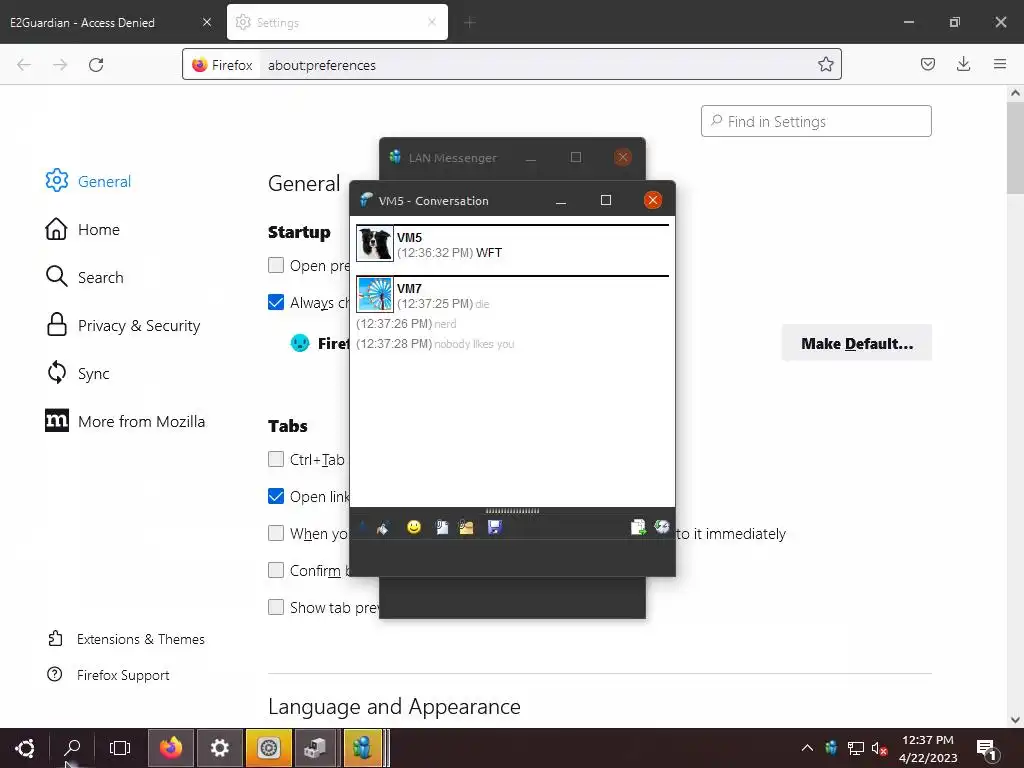Open the Pocket save icon
The image size is (1024, 768).
pos(927,64)
